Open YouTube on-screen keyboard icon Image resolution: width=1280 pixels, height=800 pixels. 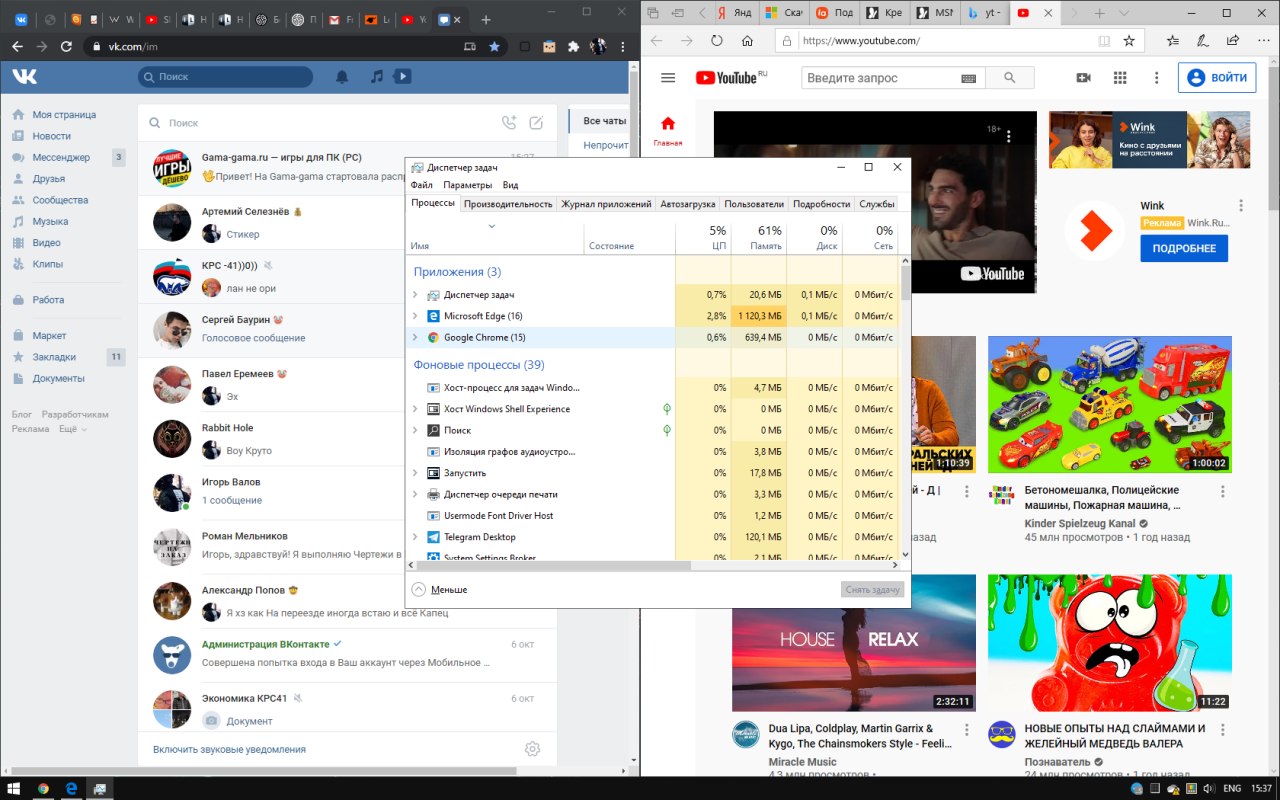click(x=968, y=78)
